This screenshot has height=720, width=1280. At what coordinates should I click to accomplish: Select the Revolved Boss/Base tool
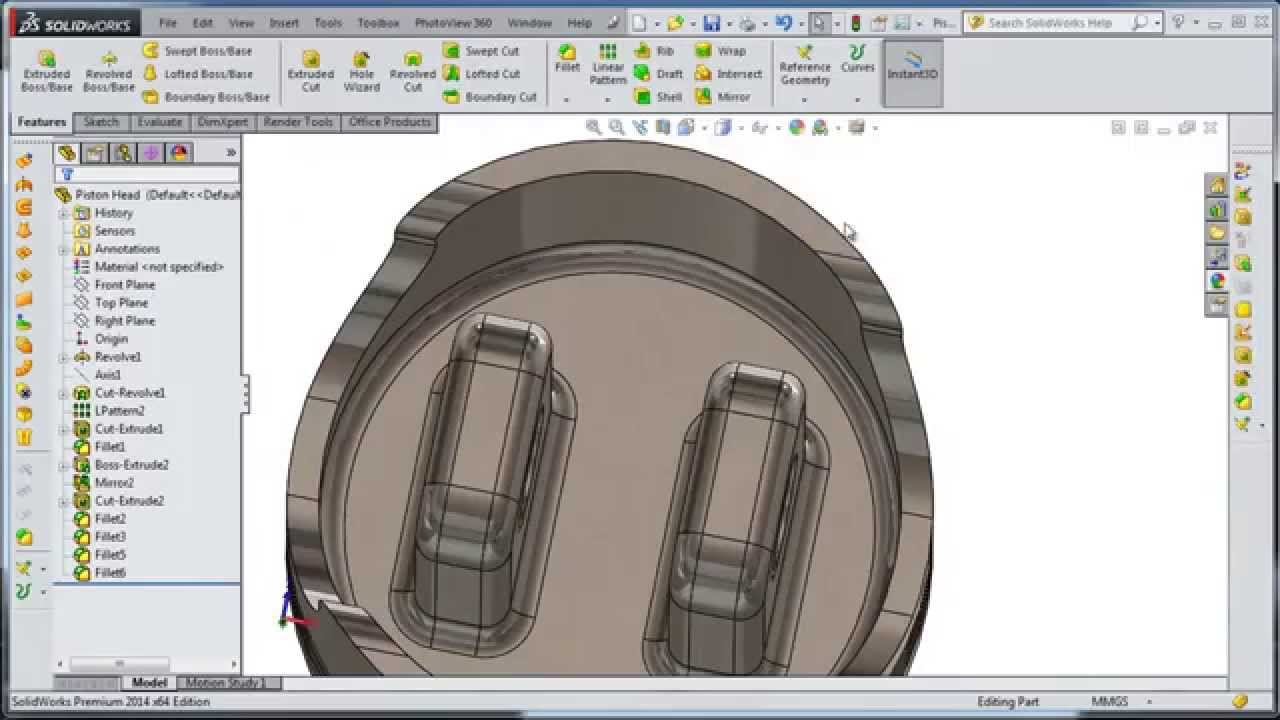(108, 71)
